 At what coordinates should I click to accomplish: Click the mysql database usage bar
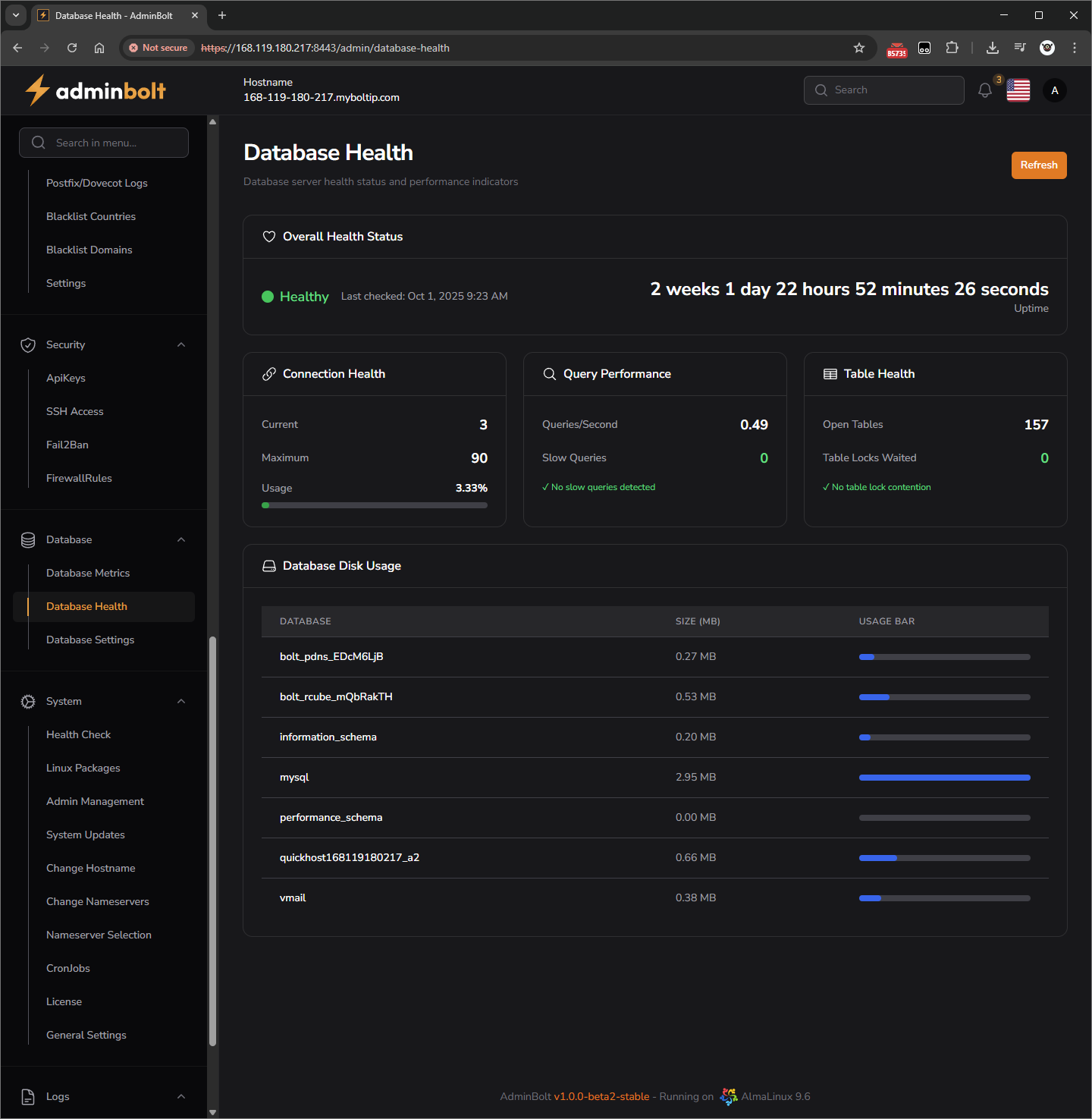tap(944, 778)
